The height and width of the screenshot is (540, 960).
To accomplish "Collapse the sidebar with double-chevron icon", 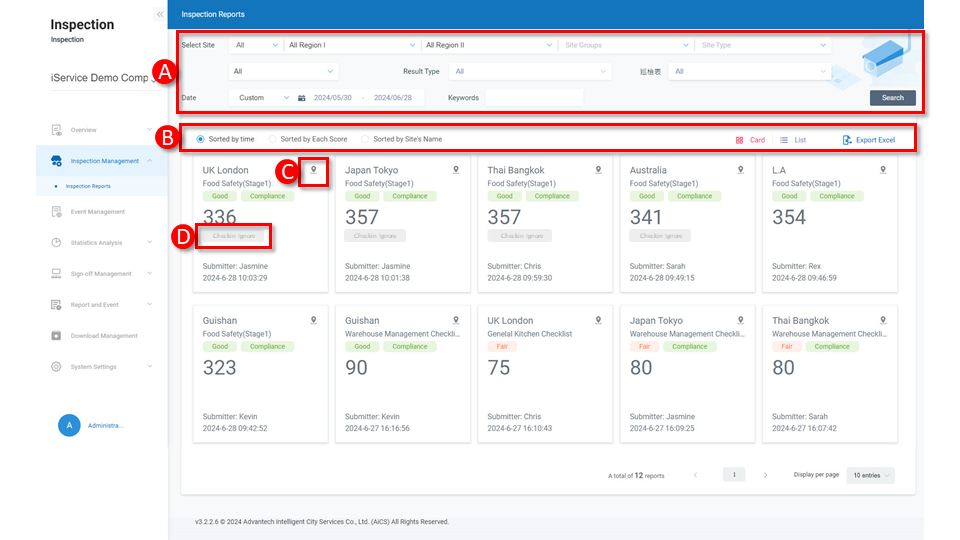I will [x=160, y=14].
